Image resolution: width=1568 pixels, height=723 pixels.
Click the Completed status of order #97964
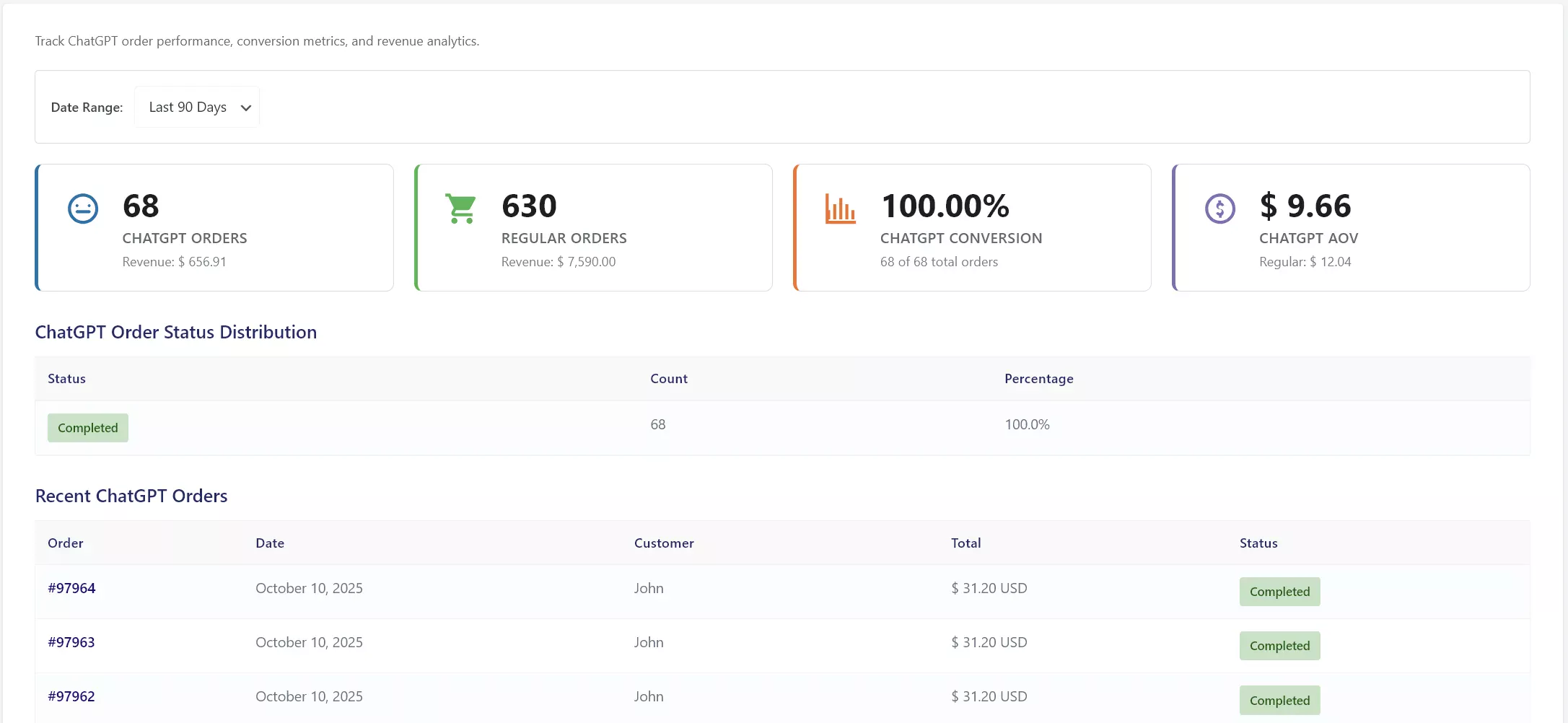coord(1279,592)
